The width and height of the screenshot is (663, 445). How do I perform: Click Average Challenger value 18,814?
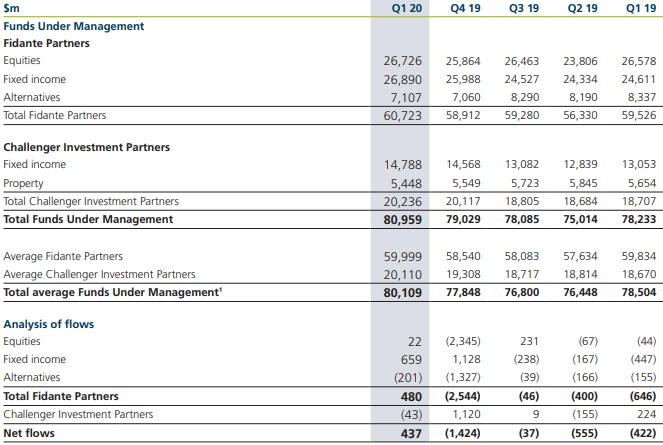(580, 275)
